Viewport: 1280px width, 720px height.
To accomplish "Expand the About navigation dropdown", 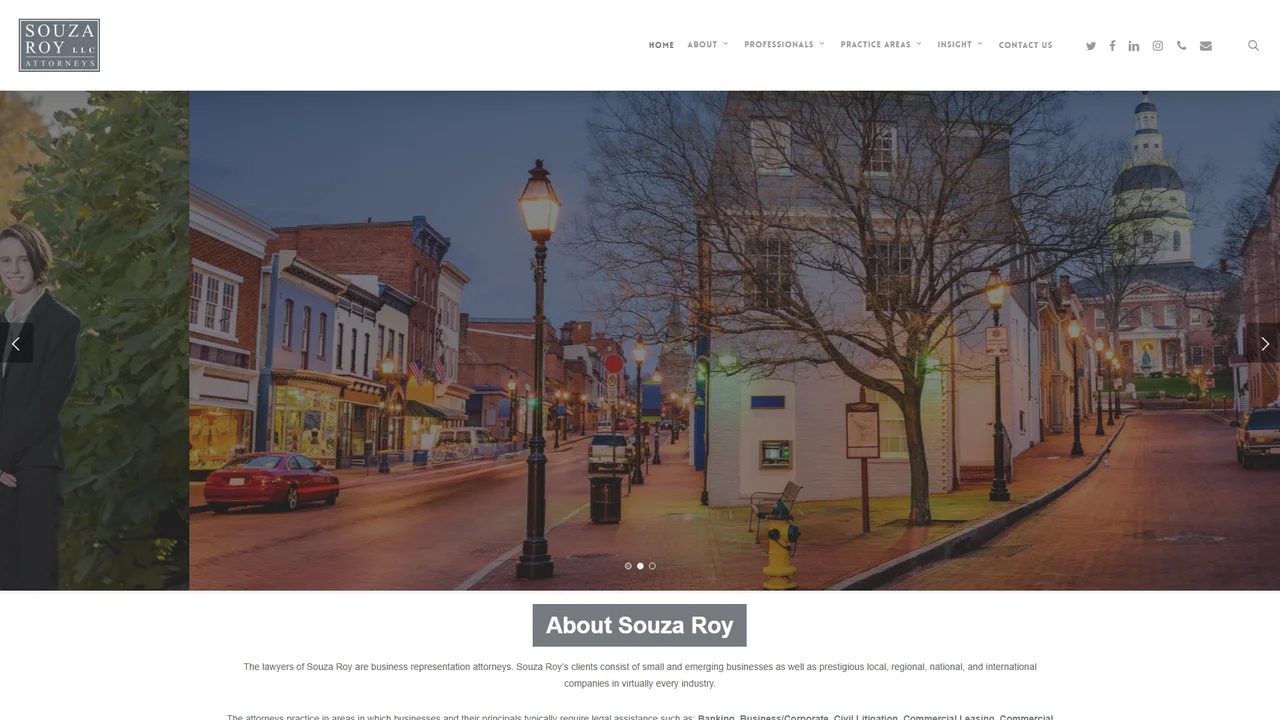I will pyautogui.click(x=708, y=45).
